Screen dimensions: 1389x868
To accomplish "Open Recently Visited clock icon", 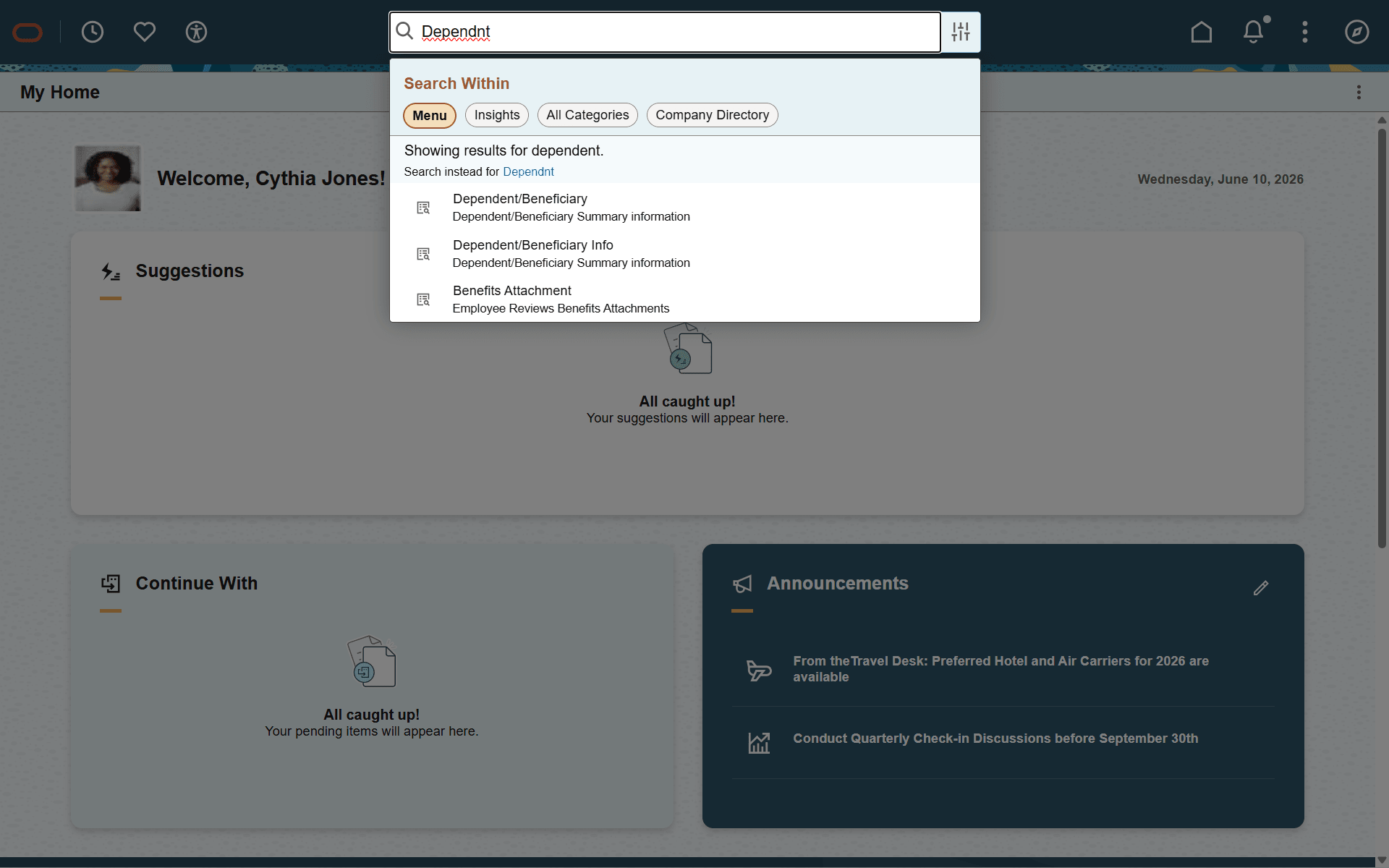I will pos(93,32).
